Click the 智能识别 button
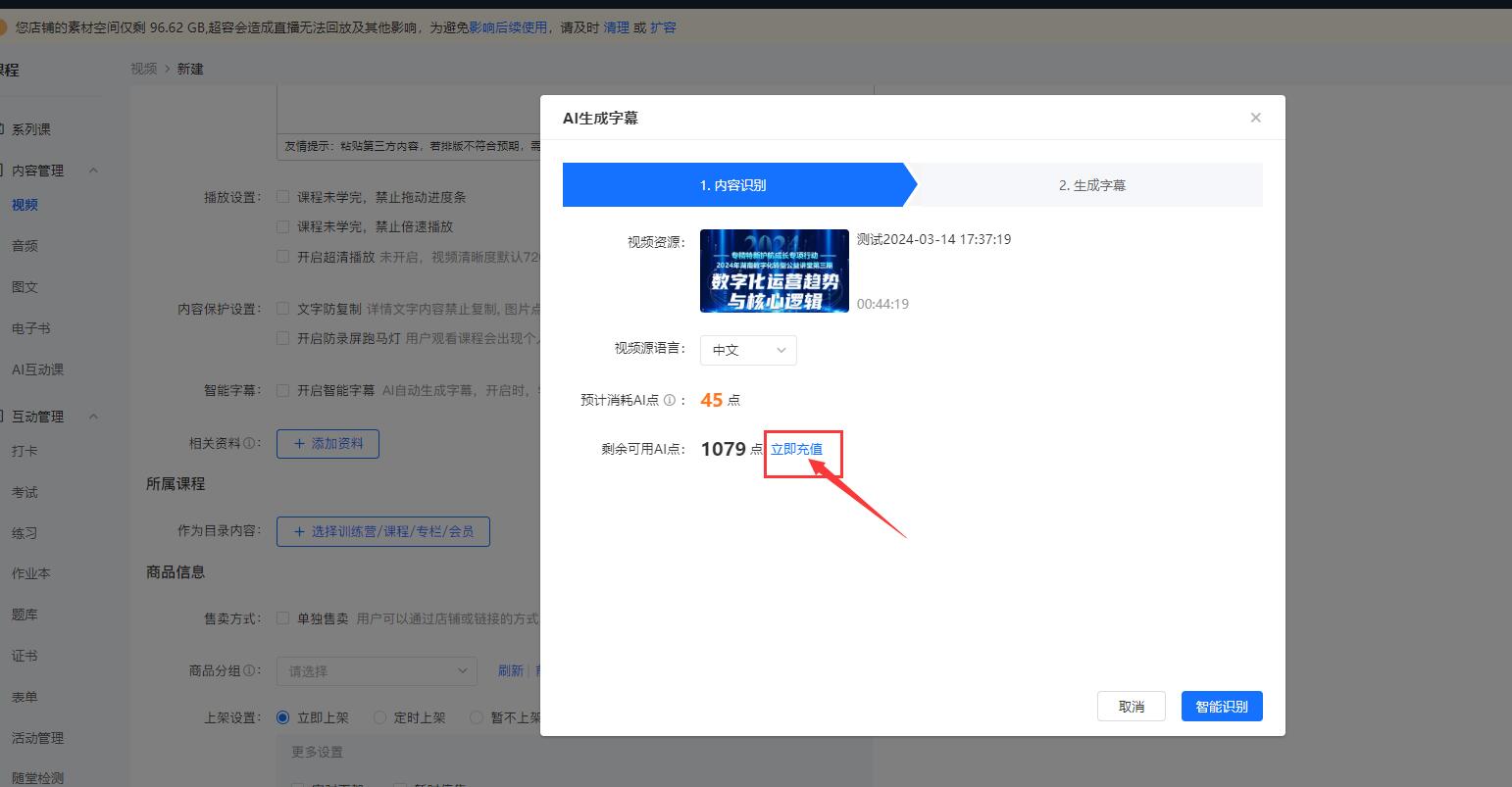 (1222, 706)
